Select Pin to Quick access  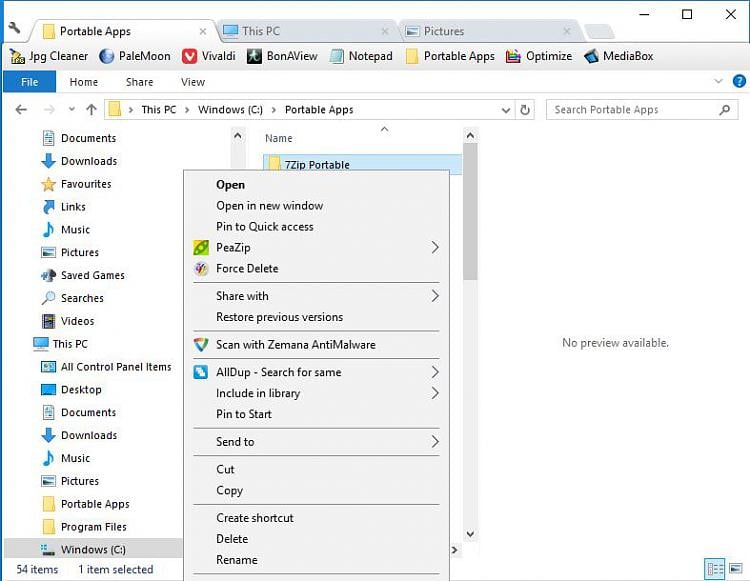[316, 227]
